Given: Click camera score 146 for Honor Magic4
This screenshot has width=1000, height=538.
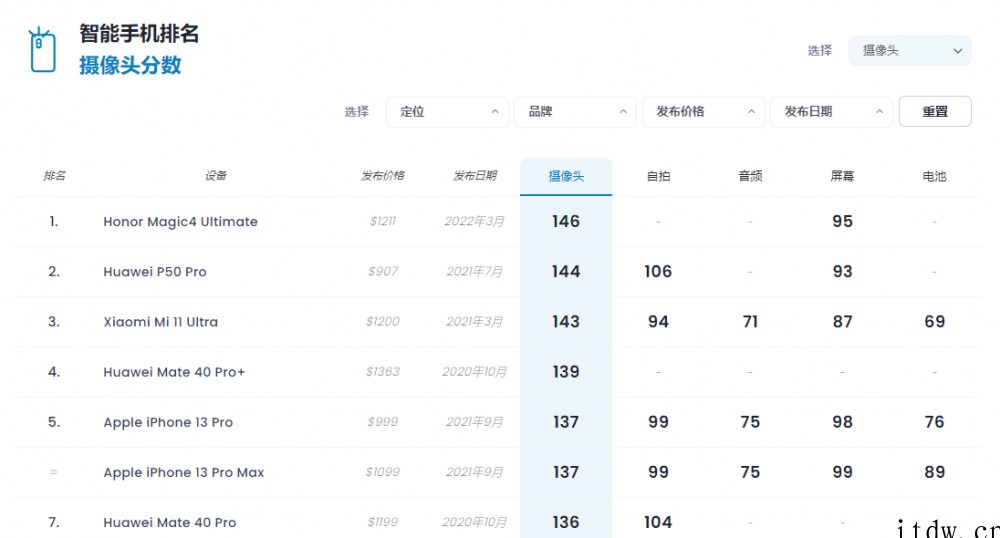Looking at the screenshot, I should click(566, 221).
